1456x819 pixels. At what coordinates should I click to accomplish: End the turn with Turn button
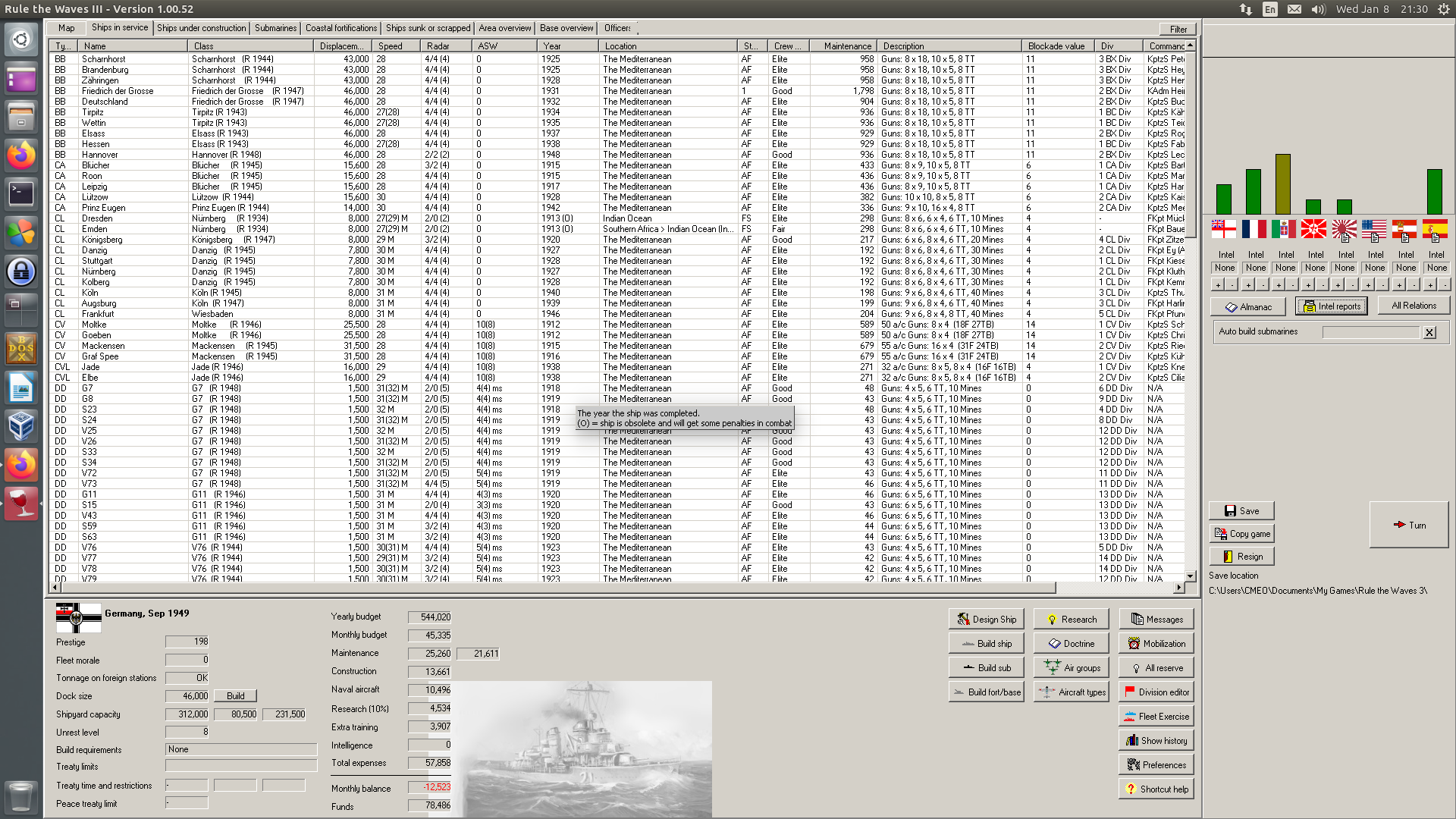point(1409,525)
